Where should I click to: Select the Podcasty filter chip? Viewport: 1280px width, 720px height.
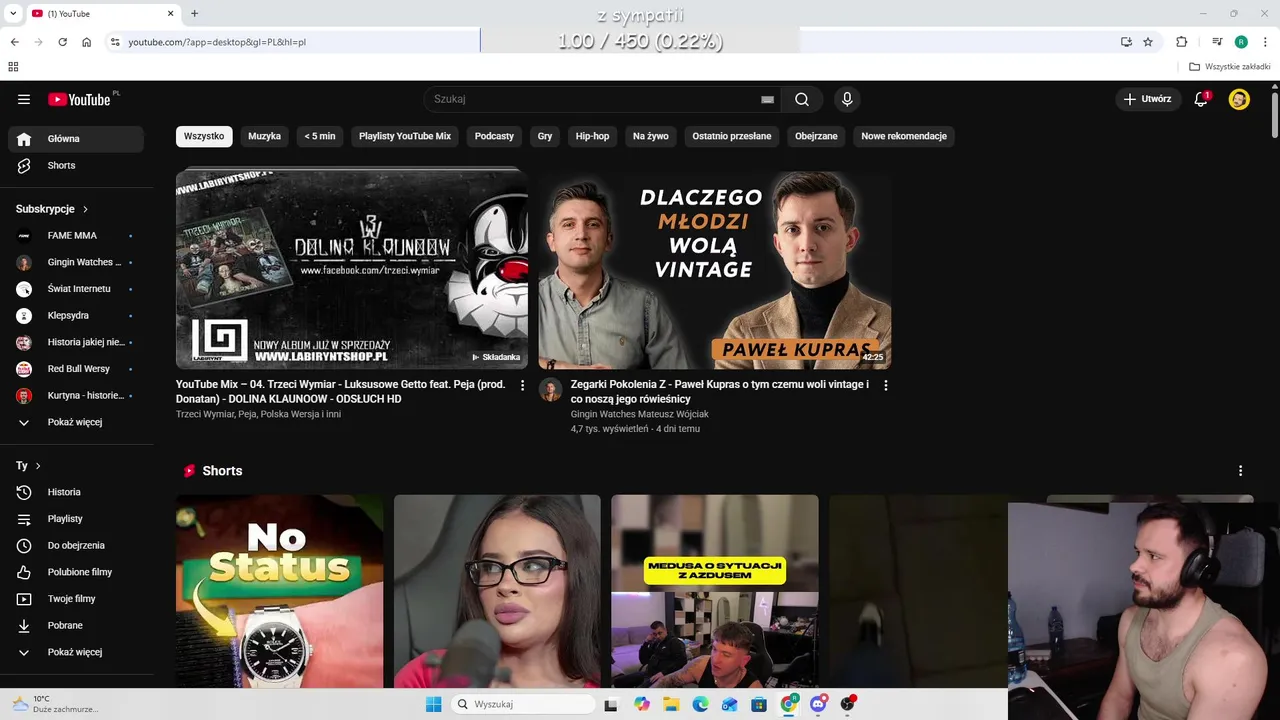click(494, 136)
